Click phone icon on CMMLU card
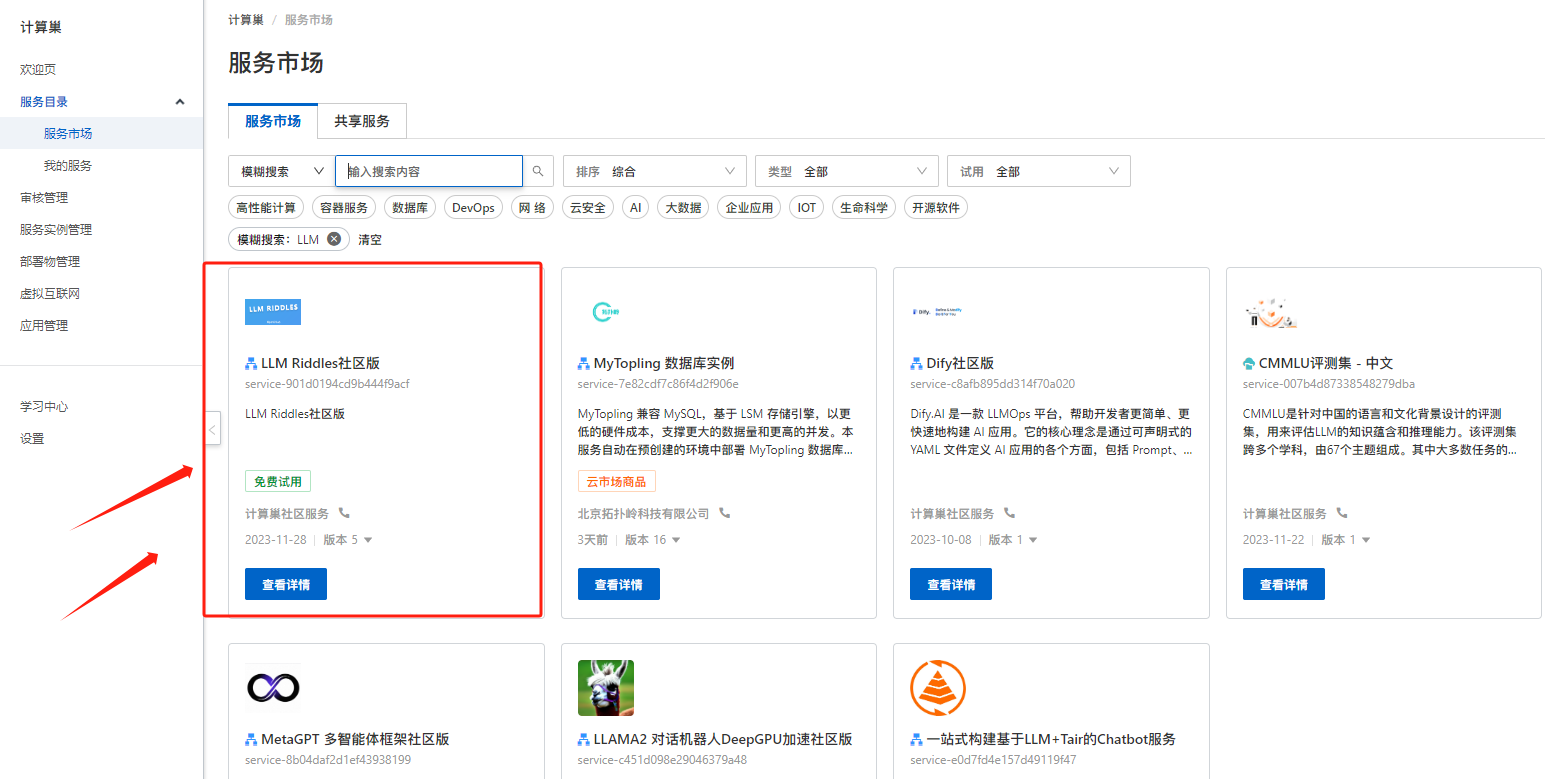1545x779 pixels. [x=1342, y=513]
